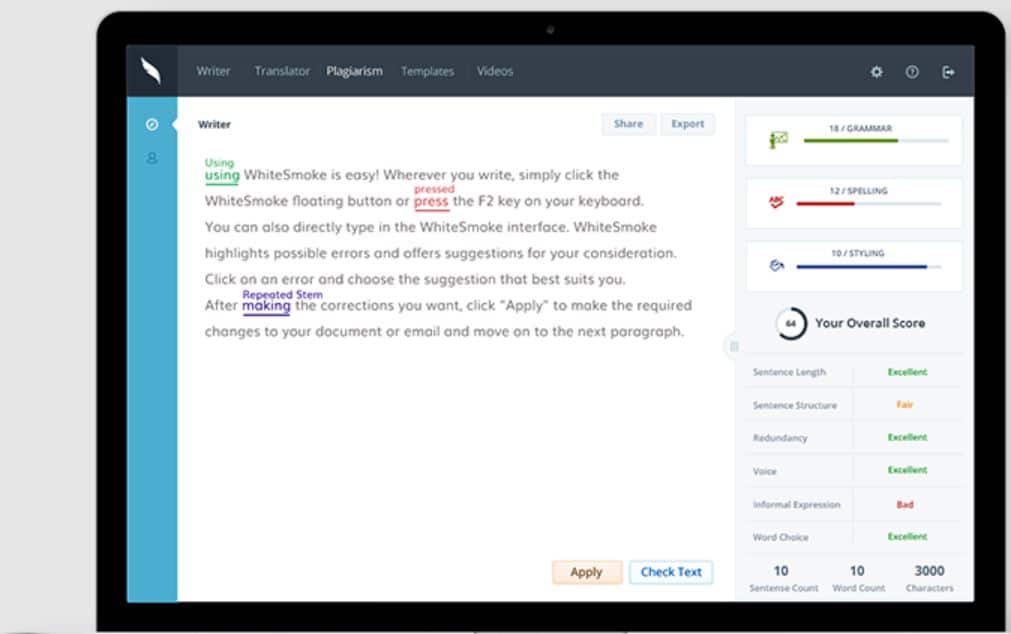Click the Styling score icon
The height and width of the screenshot is (634, 1011).
(x=776, y=265)
